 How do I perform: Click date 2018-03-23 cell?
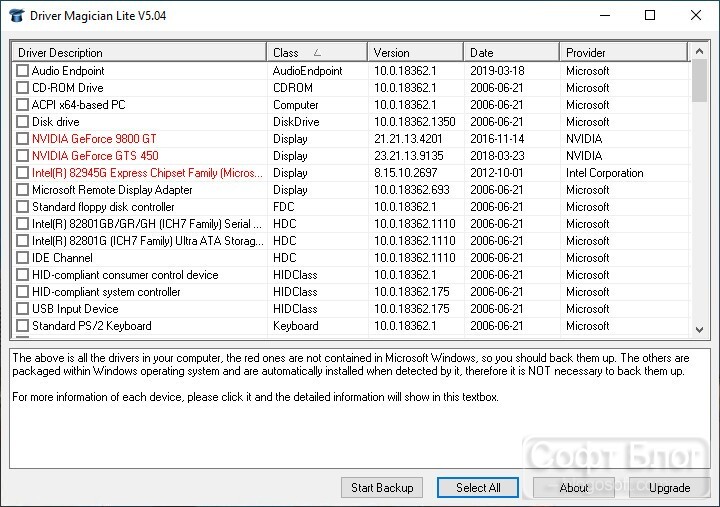point(497,156)
